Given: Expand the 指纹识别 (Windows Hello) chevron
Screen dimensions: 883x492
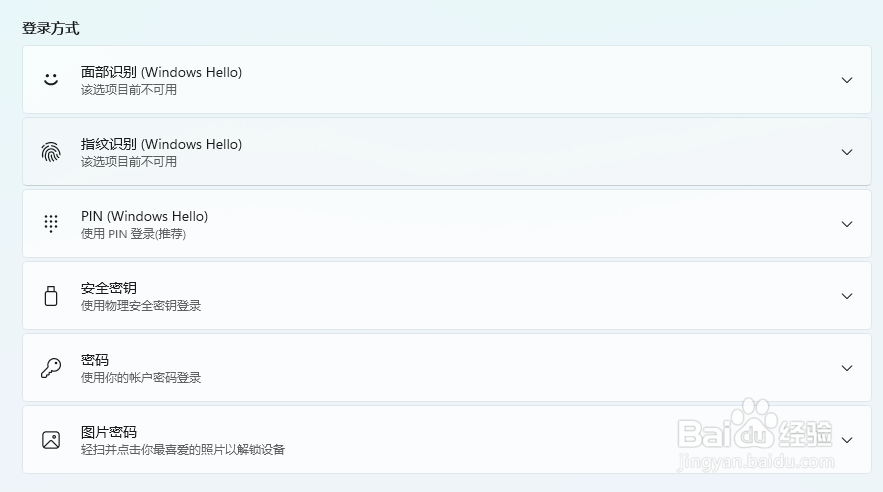Looking at the screenshot, I should pyautogui.click(x=846, y=152).
